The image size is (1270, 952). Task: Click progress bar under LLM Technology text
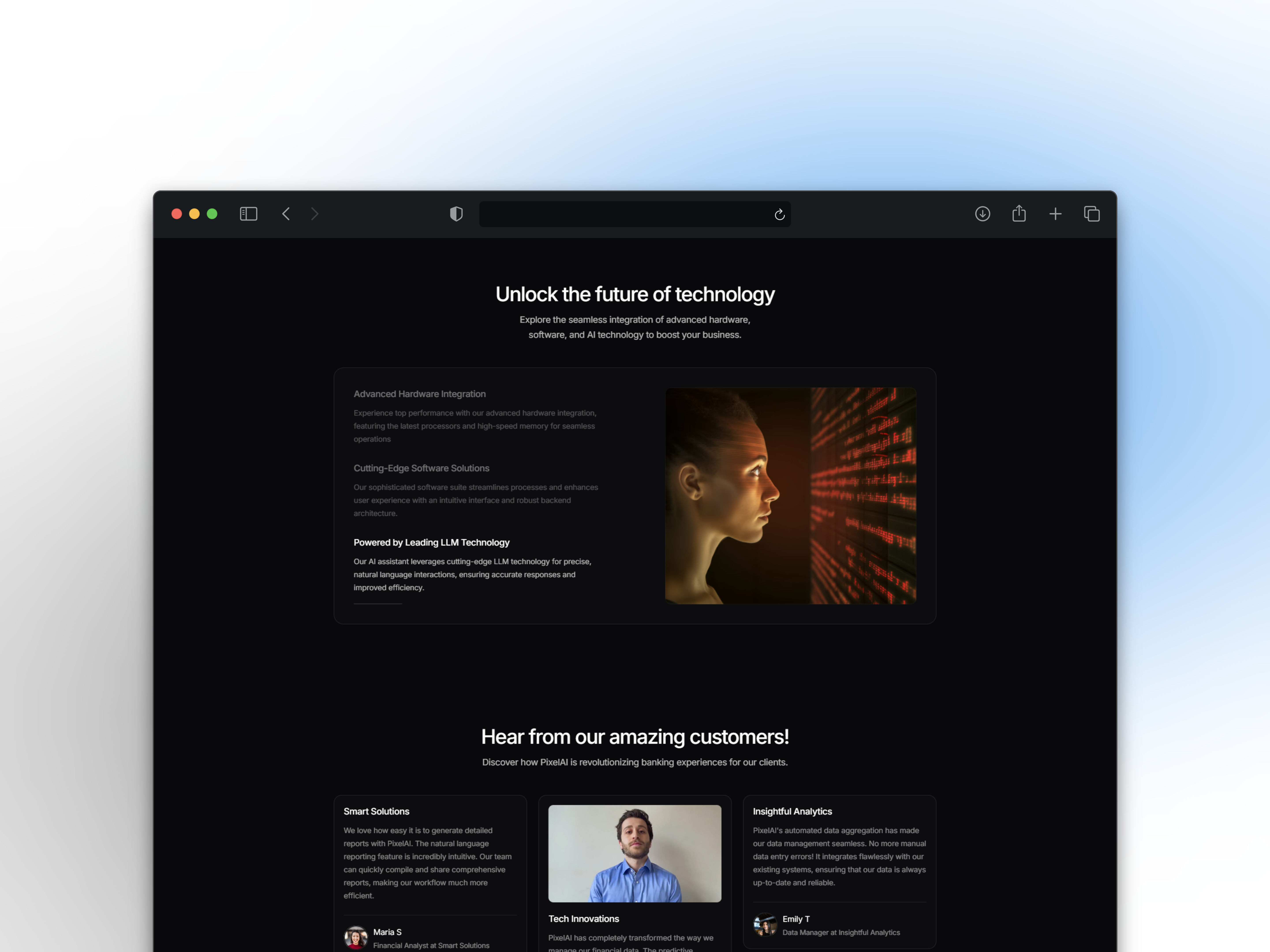(x=378, y=604)
